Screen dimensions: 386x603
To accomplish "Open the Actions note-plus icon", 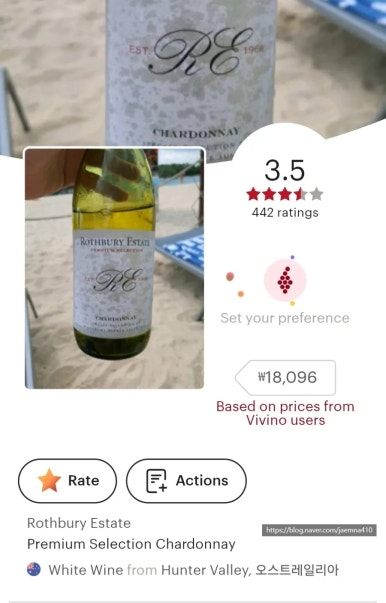I will [x=156, y=481].
